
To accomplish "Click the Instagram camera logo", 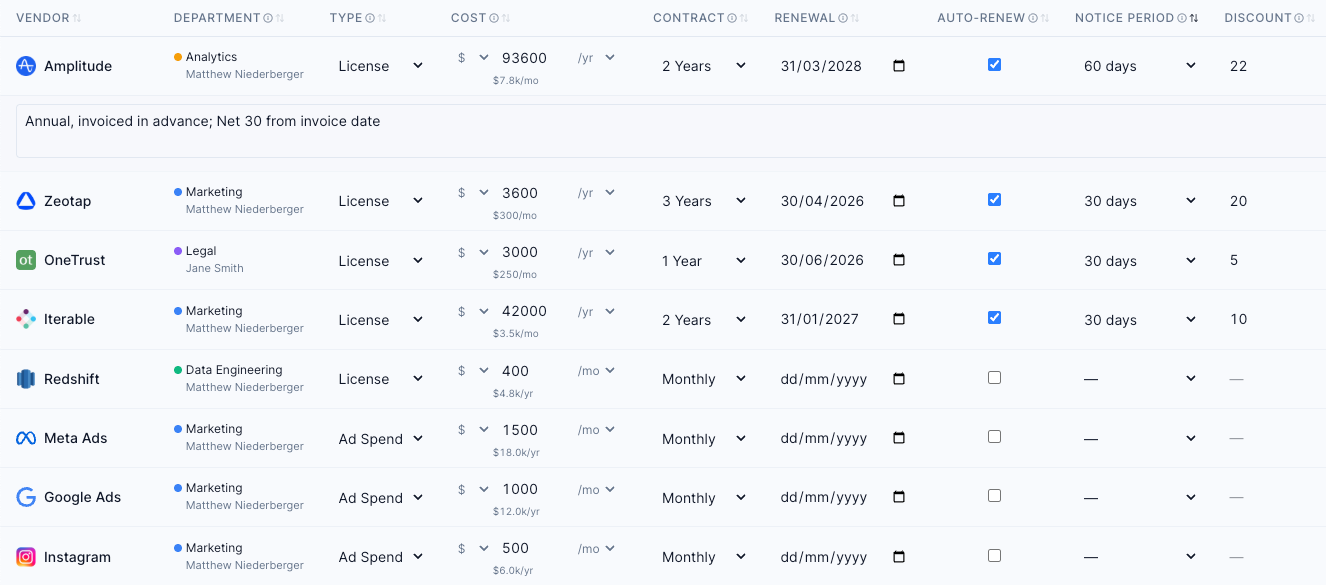I will point(25,556).
